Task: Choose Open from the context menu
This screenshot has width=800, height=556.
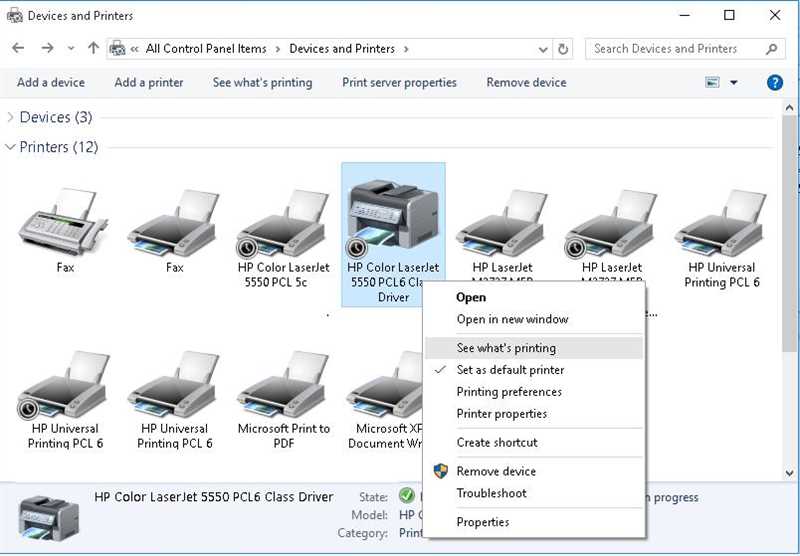Action: point(534,297)
